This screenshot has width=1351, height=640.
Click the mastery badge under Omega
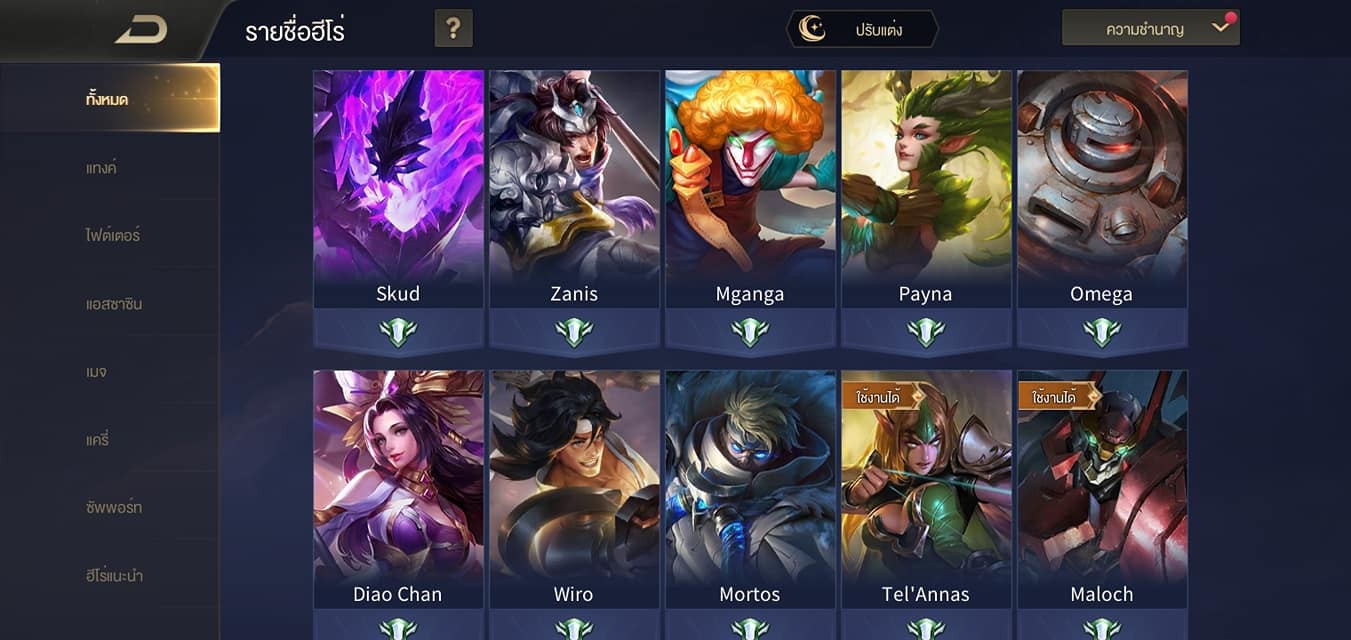[1102, 331]
